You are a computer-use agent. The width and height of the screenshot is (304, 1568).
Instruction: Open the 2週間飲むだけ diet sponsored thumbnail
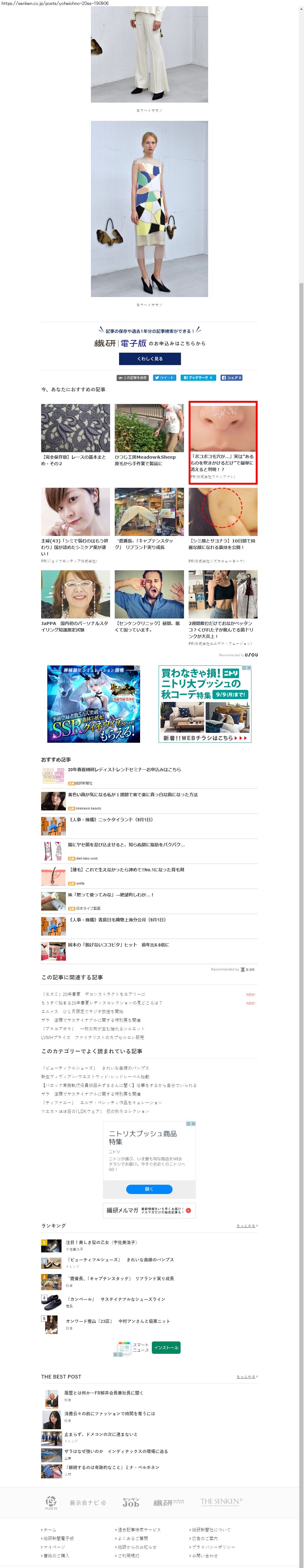(x=223, y=594)
